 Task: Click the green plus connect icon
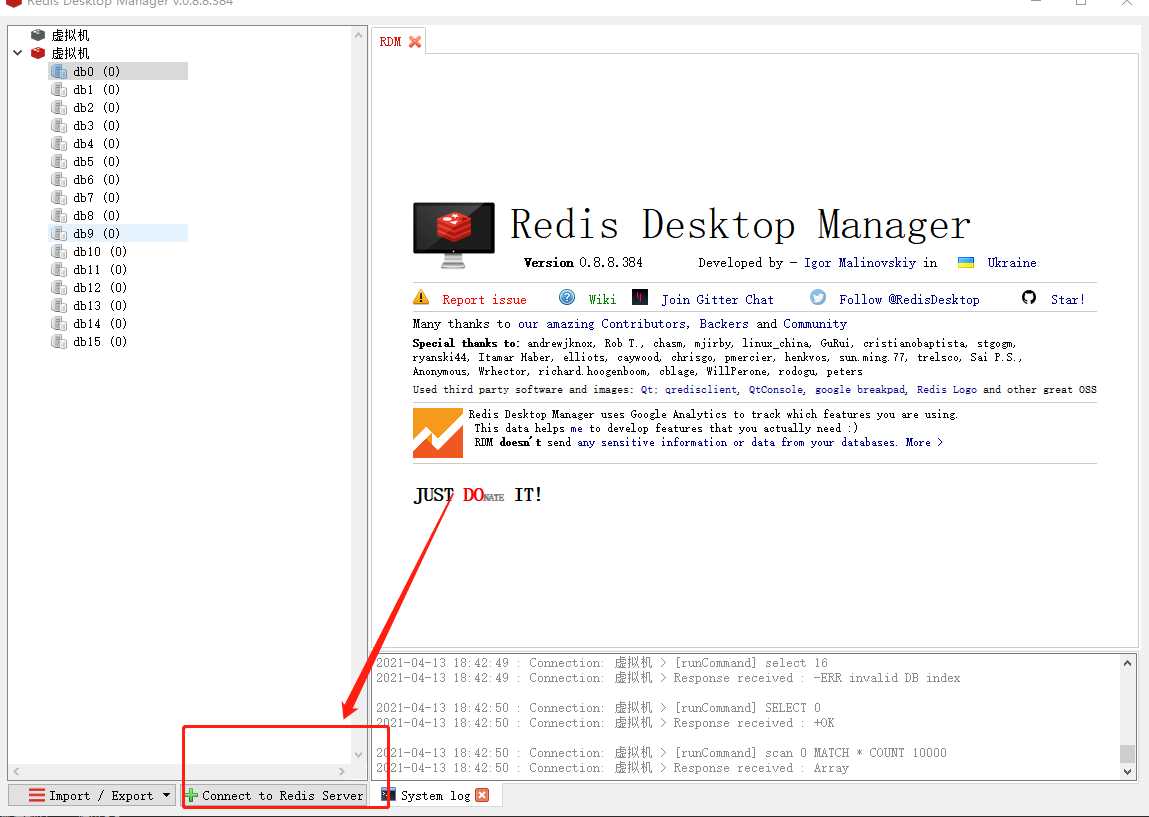coord(191,796)
